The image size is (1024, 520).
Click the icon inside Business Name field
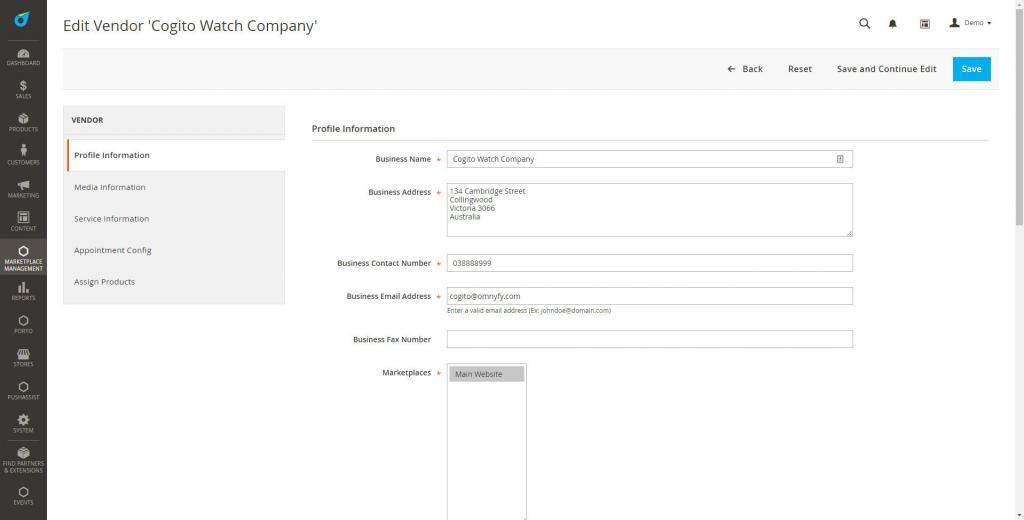tap(840, 159)
